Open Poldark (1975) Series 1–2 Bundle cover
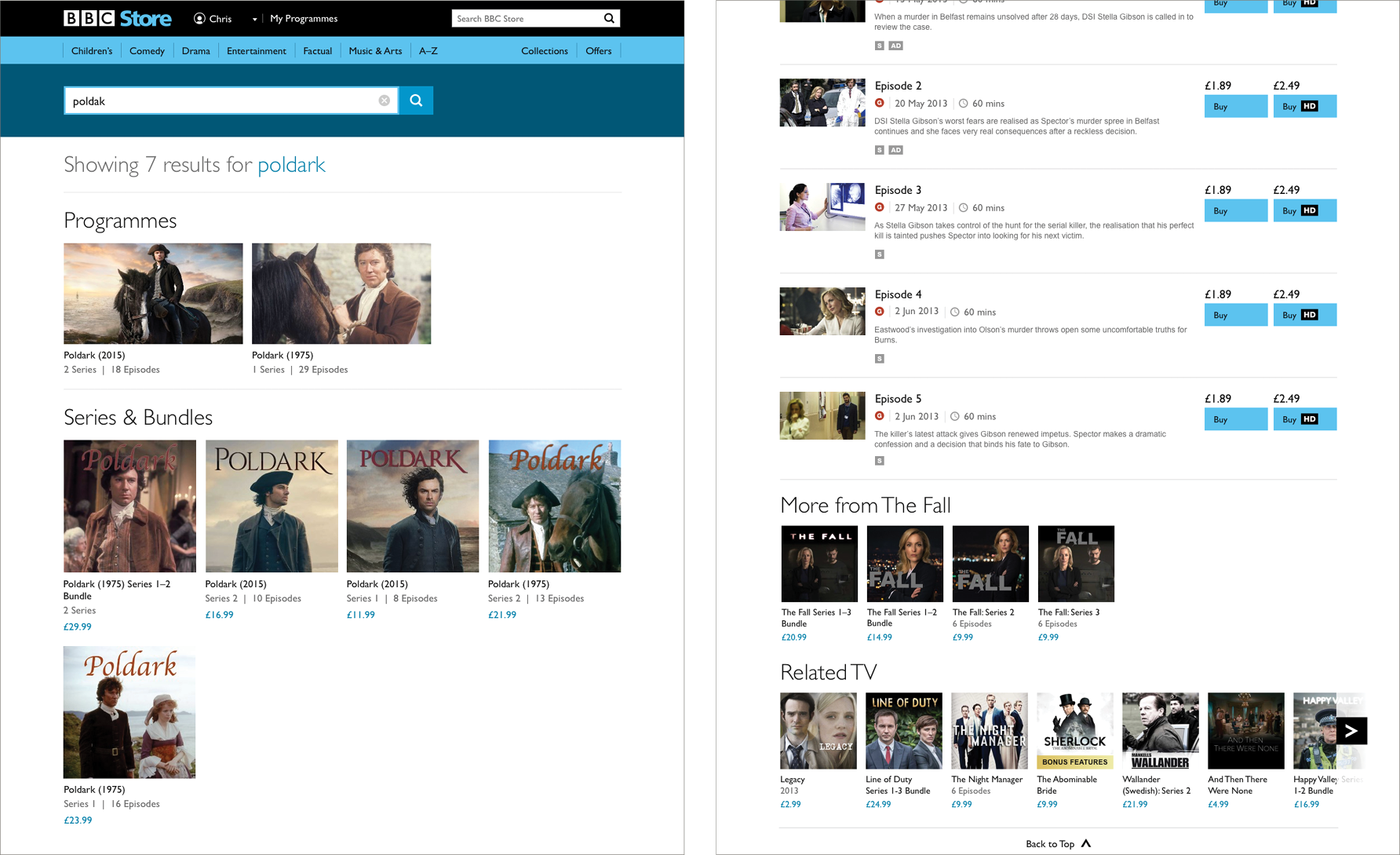Viewport: 1400px width, 855px height. point(129,506)
